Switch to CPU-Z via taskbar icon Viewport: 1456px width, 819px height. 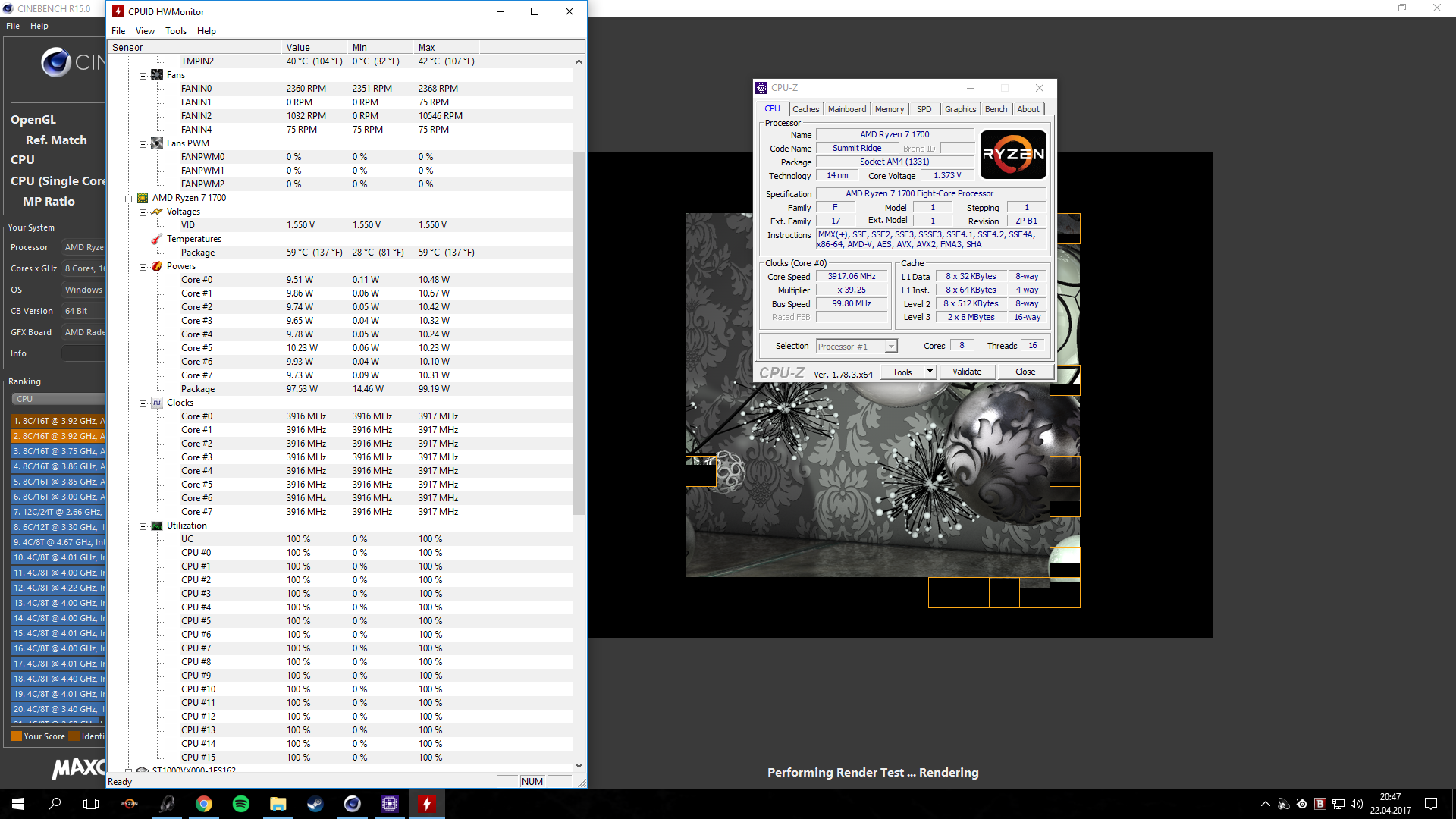coord(389,804)
